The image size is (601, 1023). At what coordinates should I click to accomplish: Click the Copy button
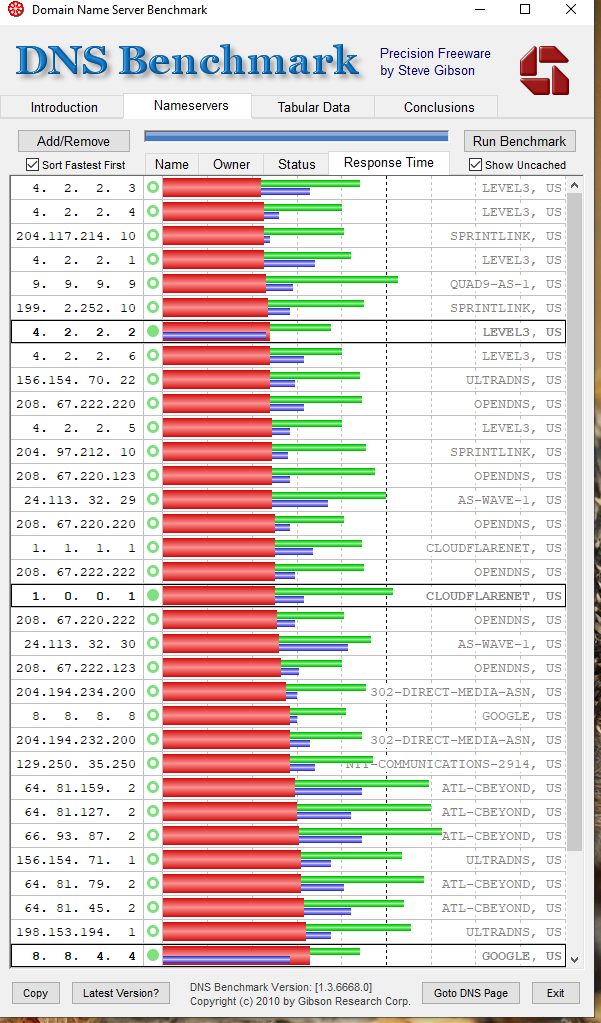pos(35,993)
